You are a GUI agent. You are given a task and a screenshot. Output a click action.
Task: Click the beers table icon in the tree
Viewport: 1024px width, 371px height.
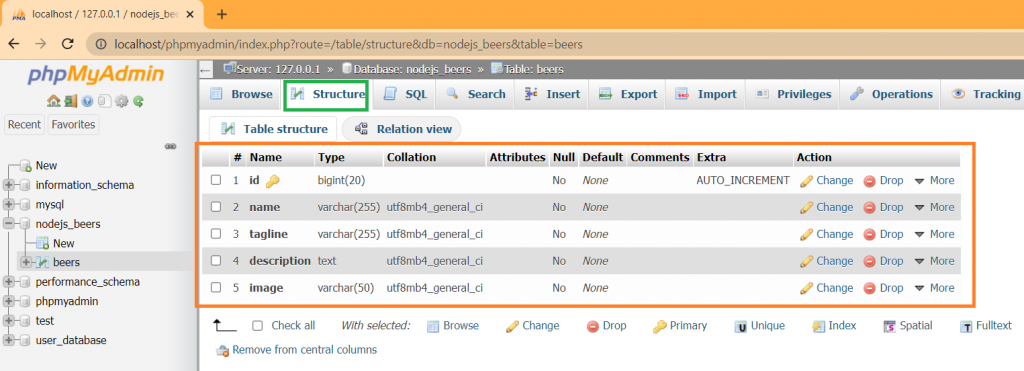[42, 263]
